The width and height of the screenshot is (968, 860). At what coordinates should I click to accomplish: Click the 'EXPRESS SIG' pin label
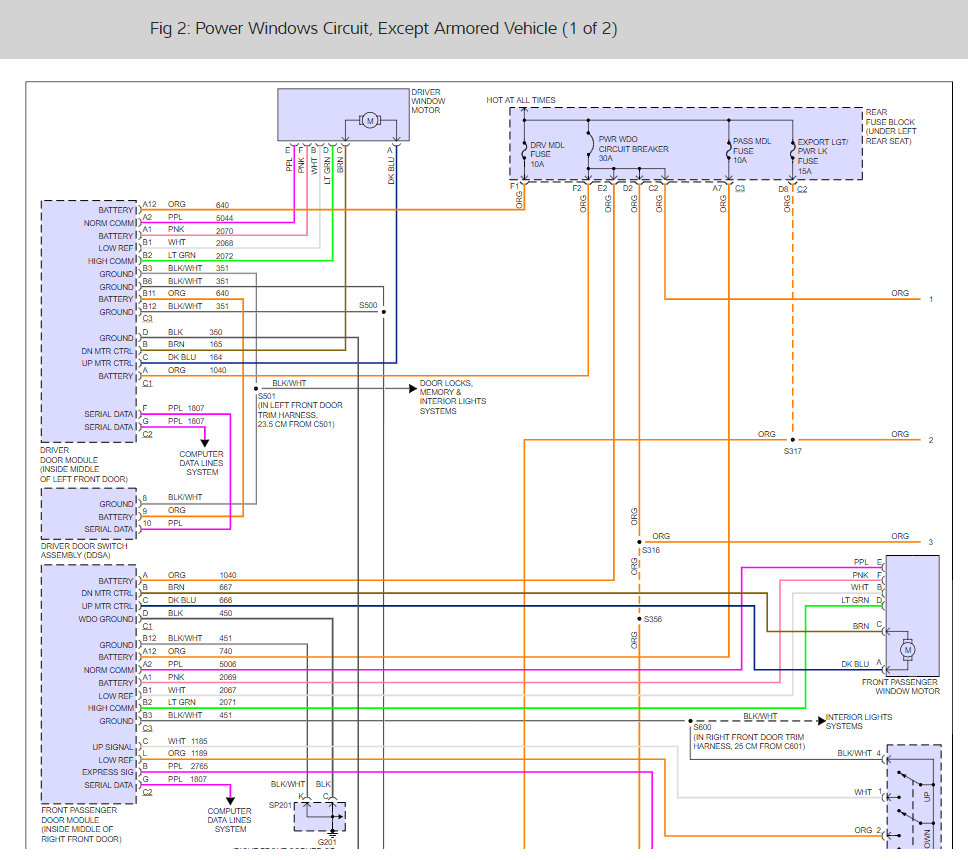(x=108, y=772)
